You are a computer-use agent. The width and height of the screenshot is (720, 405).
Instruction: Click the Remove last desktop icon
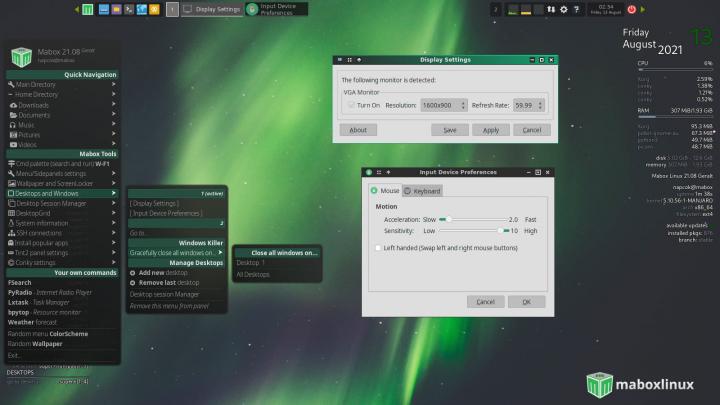point(132,283)
